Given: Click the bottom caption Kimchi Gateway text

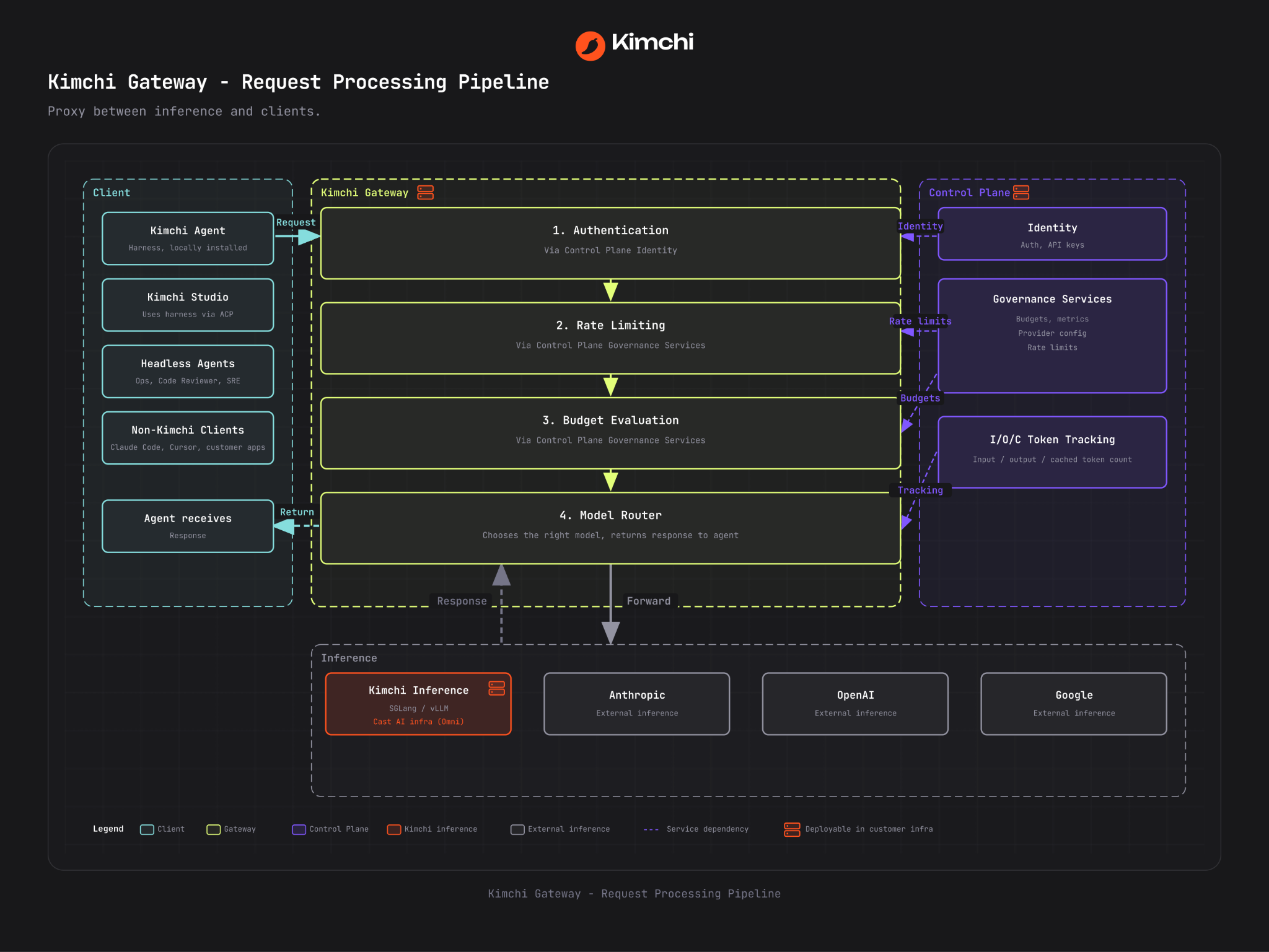Looking at the screenshot, I should pos(634,894).
